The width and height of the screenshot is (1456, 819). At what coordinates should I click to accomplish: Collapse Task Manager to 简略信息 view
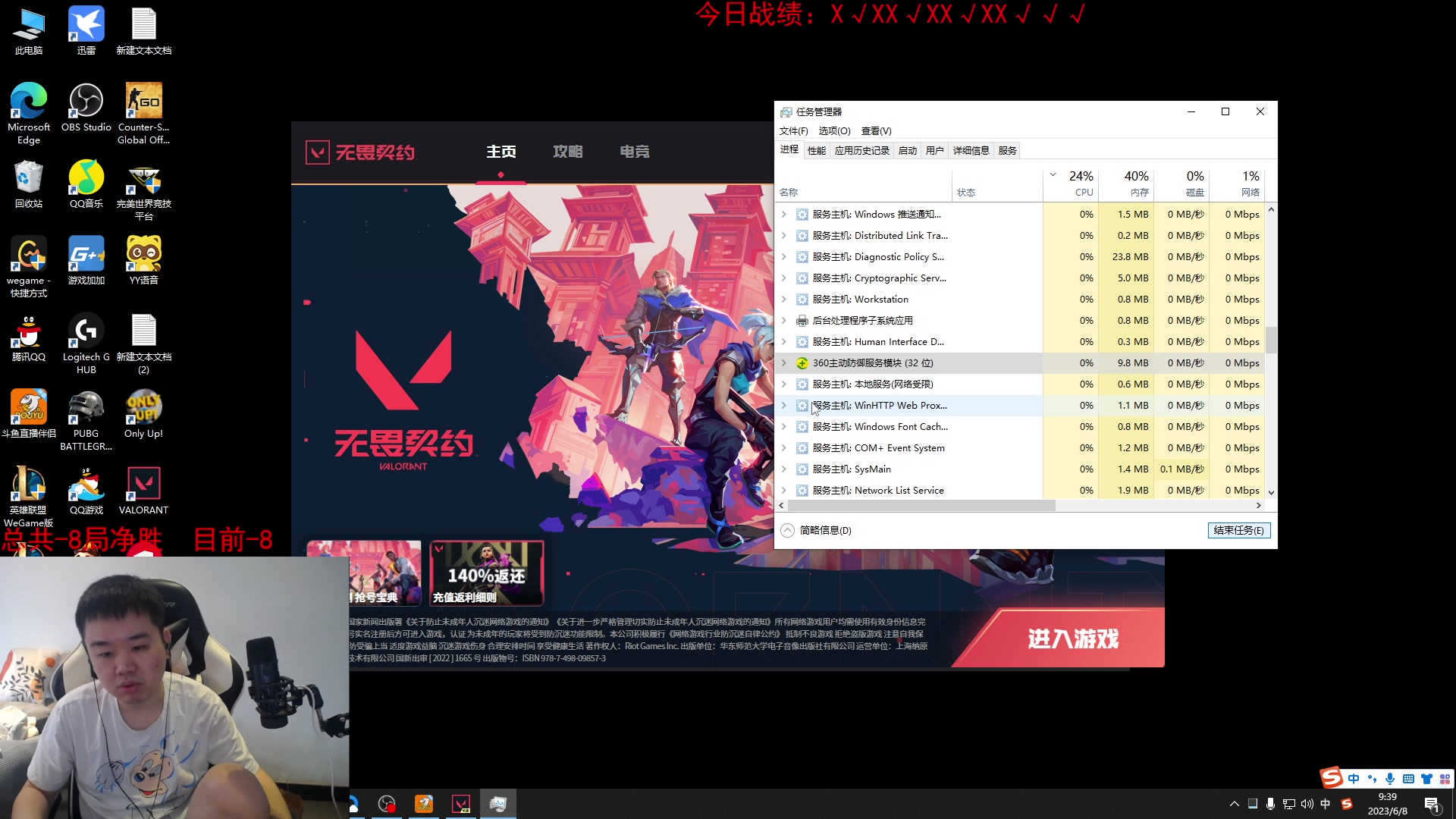[817, 530]
